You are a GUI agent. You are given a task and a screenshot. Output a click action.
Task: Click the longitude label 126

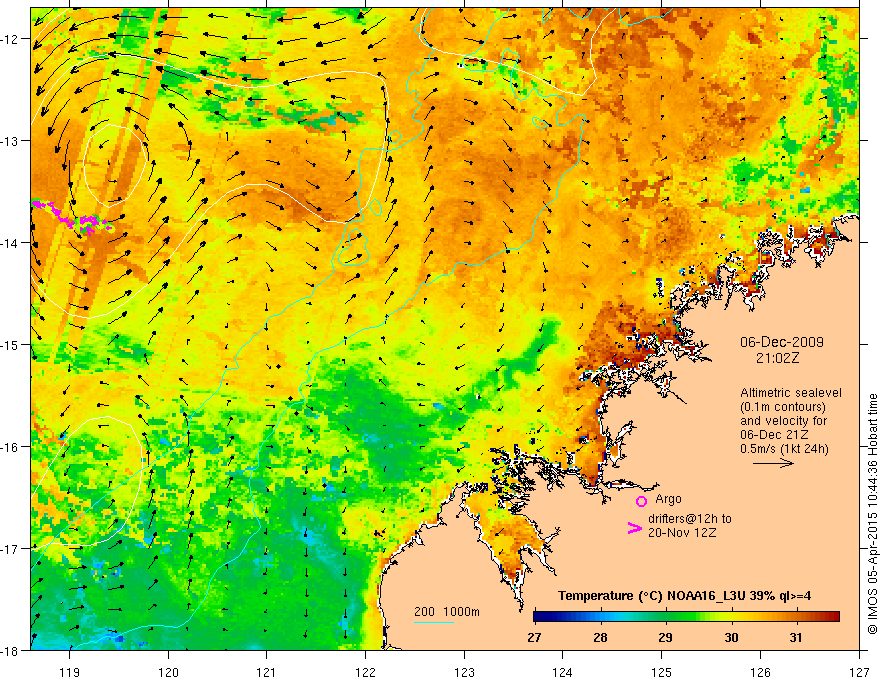click(x=760, y=672)
